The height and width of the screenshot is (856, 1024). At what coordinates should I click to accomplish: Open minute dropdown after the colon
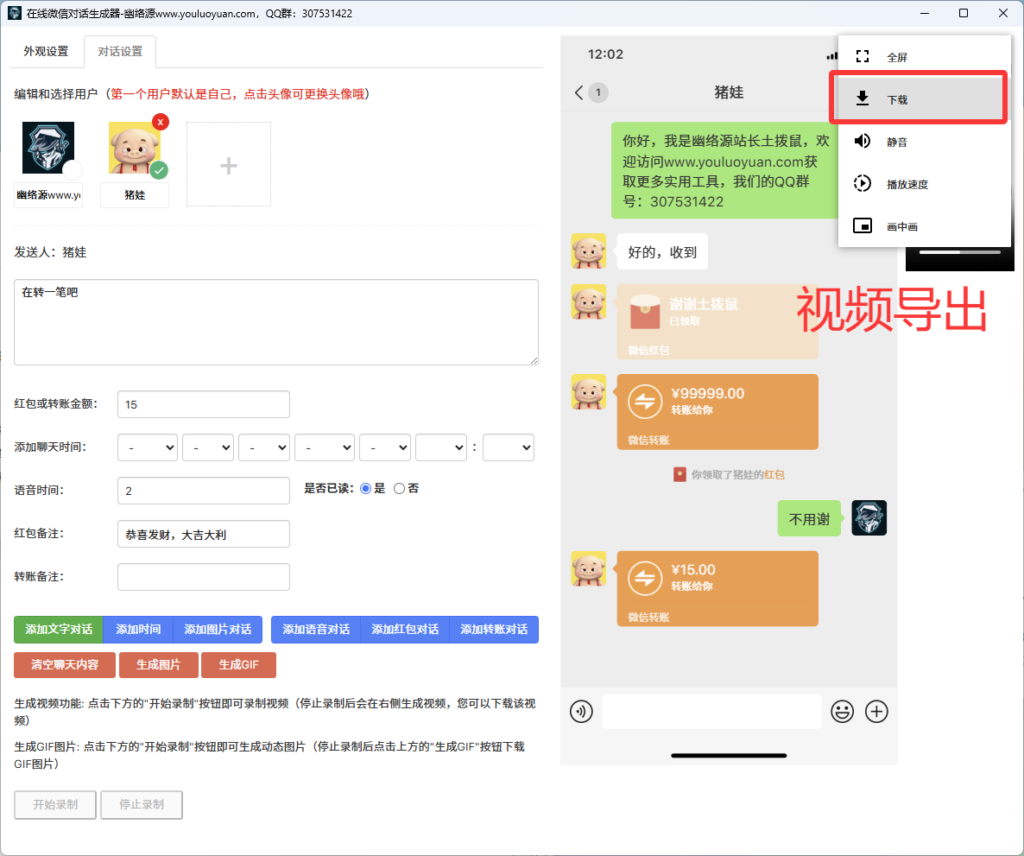coord(508,447)
